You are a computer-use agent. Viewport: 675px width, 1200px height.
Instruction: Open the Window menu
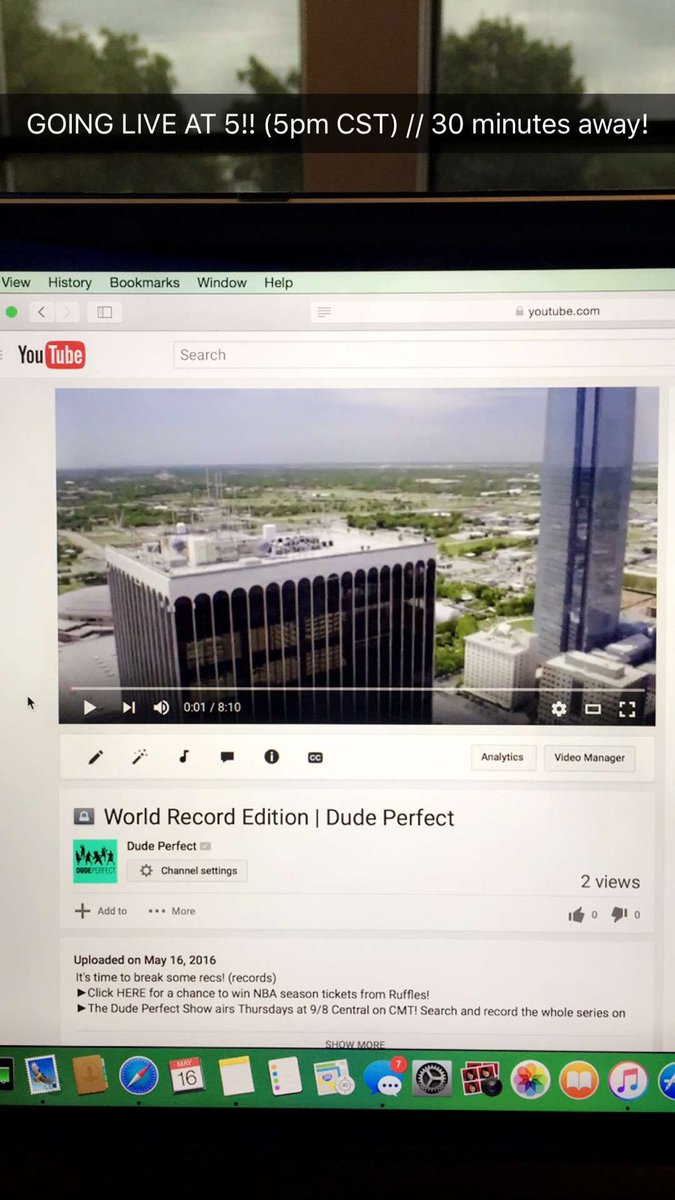pyautogui.click(x=222, y=283)
